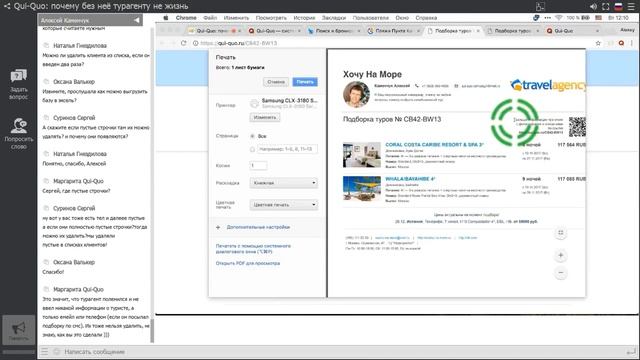Click the Whala Bayahibe beach thumbnail
The height and width of the screenshot is (360, 640).
[362, 189]
